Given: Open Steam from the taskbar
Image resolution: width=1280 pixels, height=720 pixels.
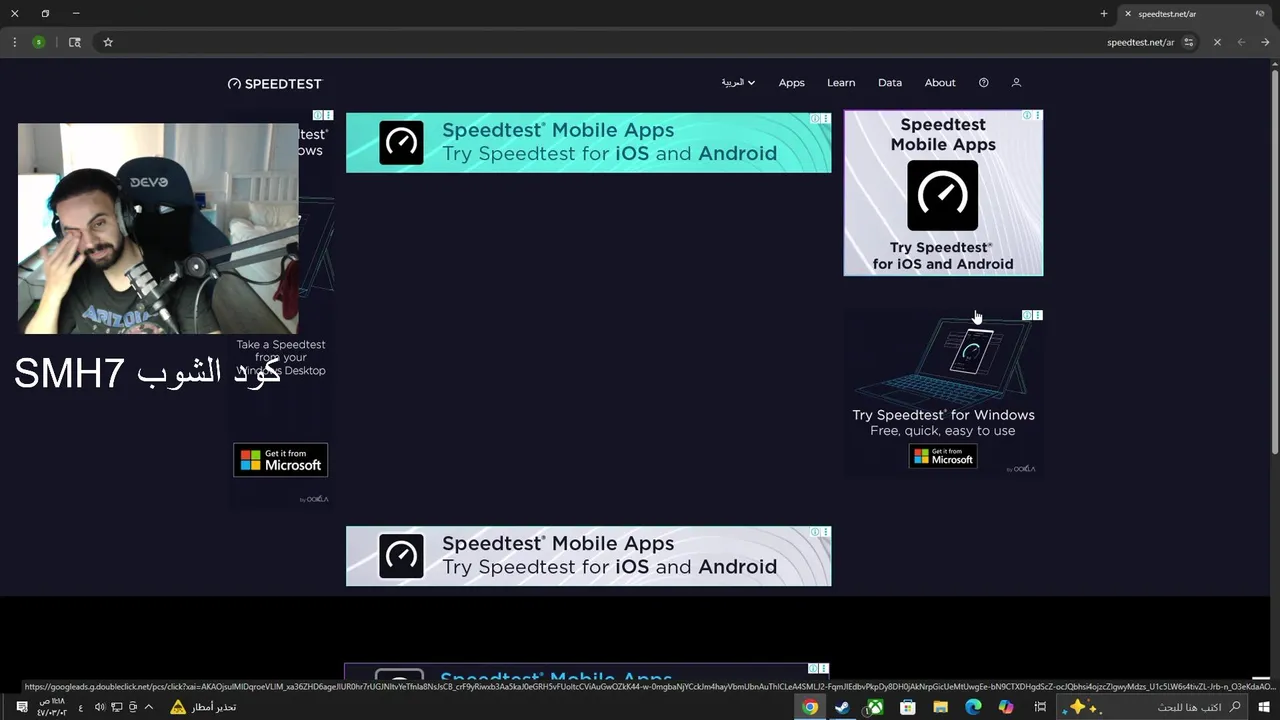Looking at the screenshot, I should pyautogui.click(x=842, y=707).
